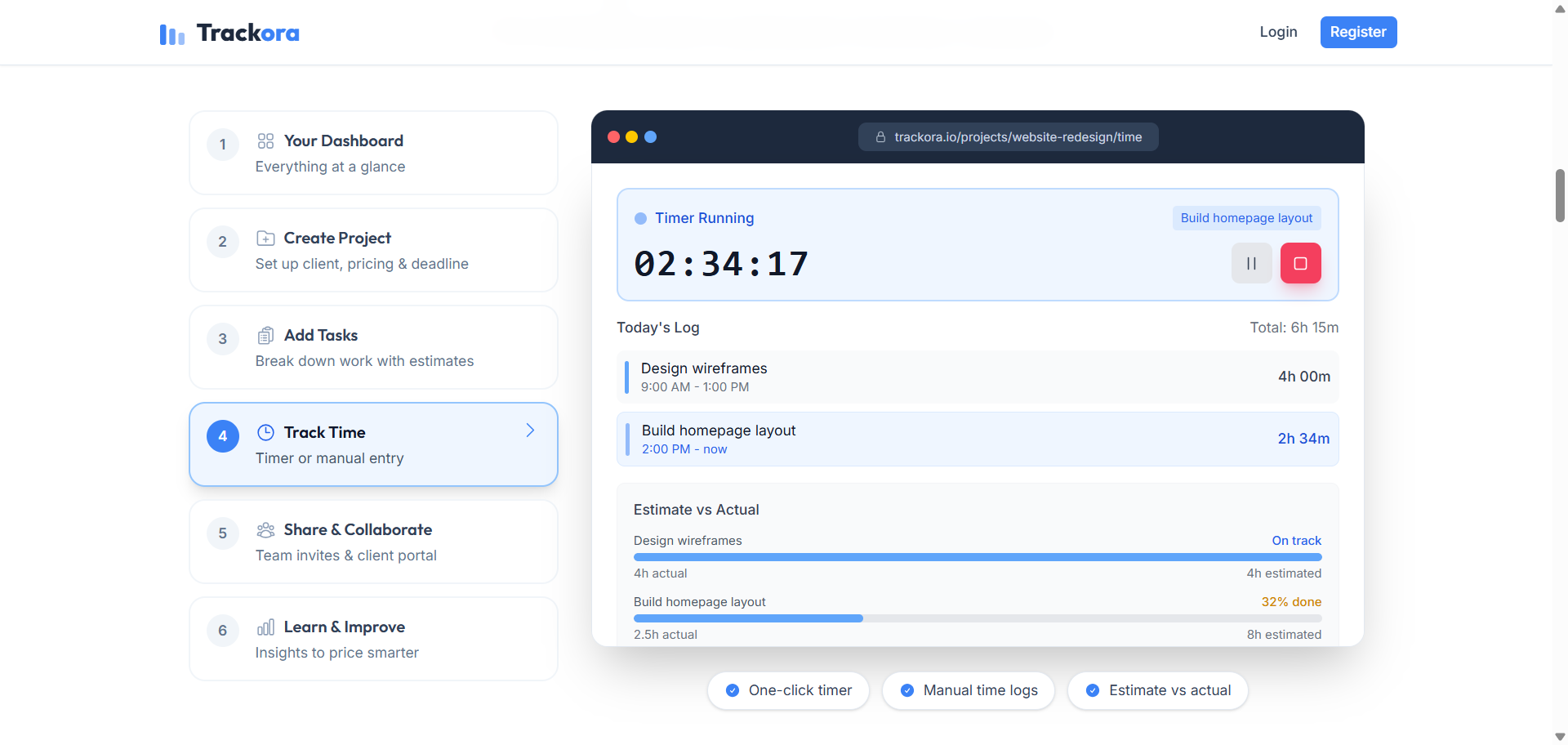
Task: Click the Register button
Action: tap(1358, 32)
